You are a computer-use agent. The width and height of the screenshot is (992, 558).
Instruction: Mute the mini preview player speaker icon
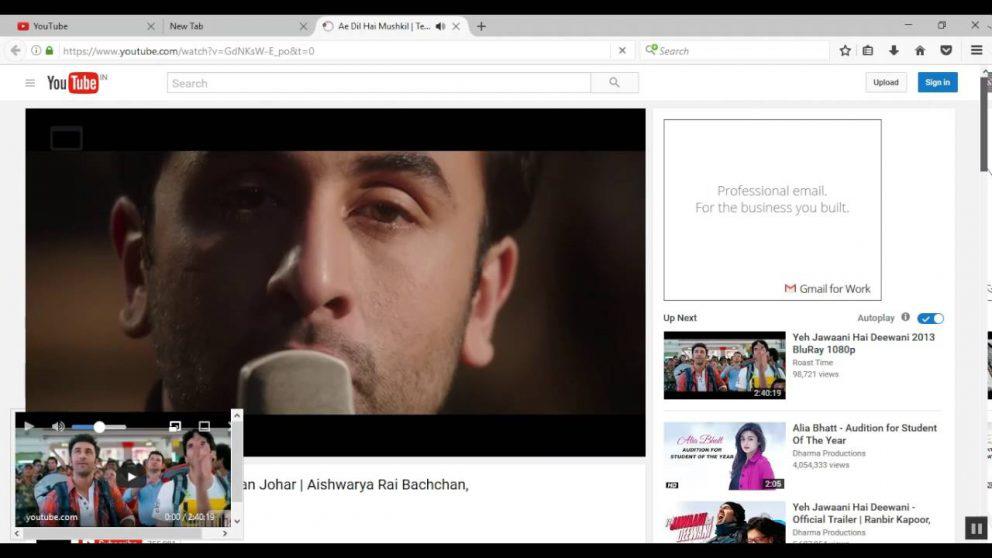point(58,426)
